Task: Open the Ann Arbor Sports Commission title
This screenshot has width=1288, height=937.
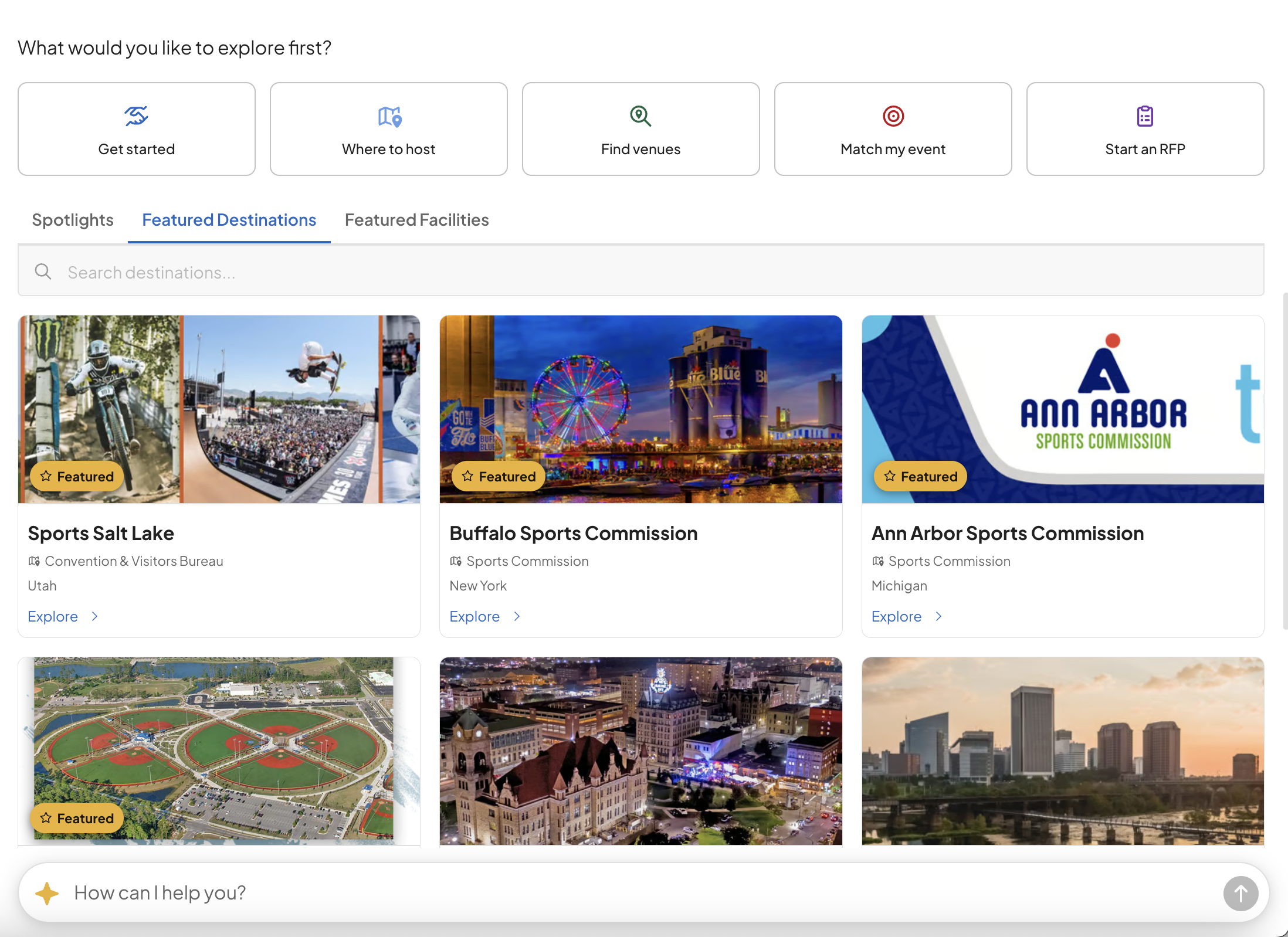Action: (x=1008, y=533)
